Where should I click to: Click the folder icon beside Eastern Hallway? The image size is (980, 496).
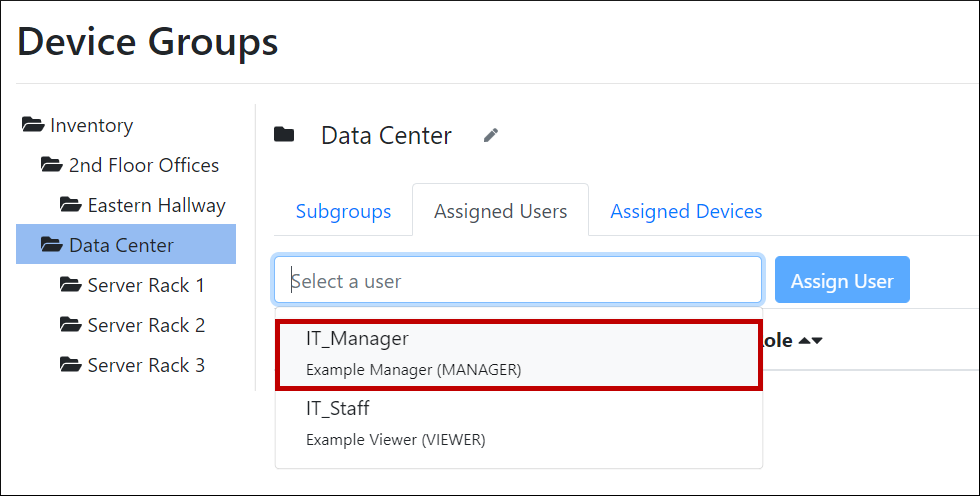tap(71, 206)
